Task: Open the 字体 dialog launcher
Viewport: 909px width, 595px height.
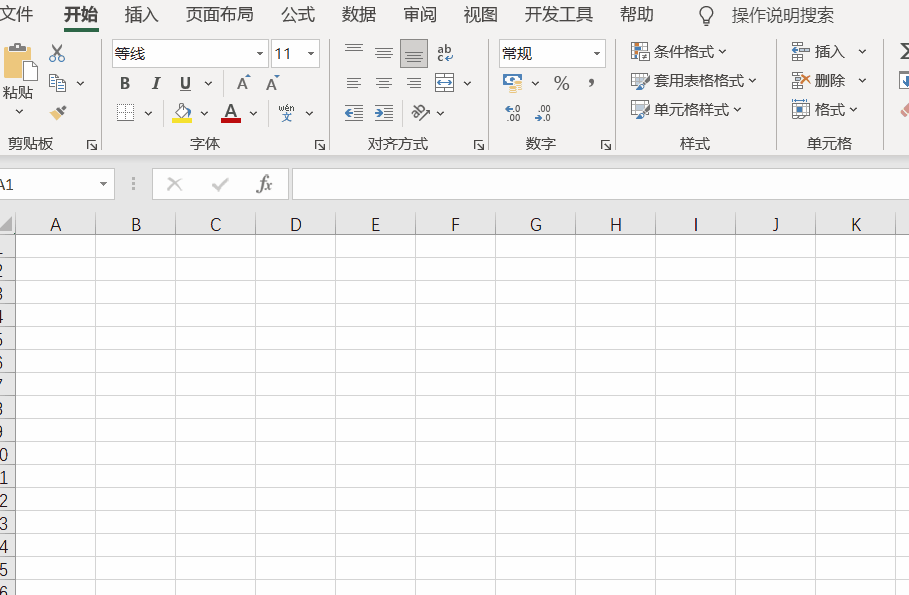Action: (x=319, y=145)
